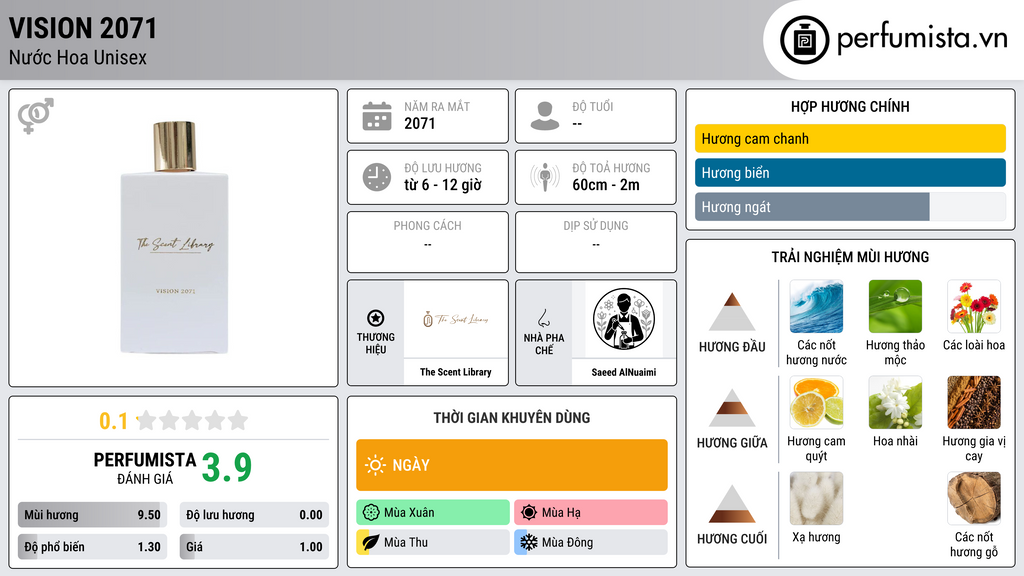Click the leaf icon next to Mùa Thu

point(371,542)
